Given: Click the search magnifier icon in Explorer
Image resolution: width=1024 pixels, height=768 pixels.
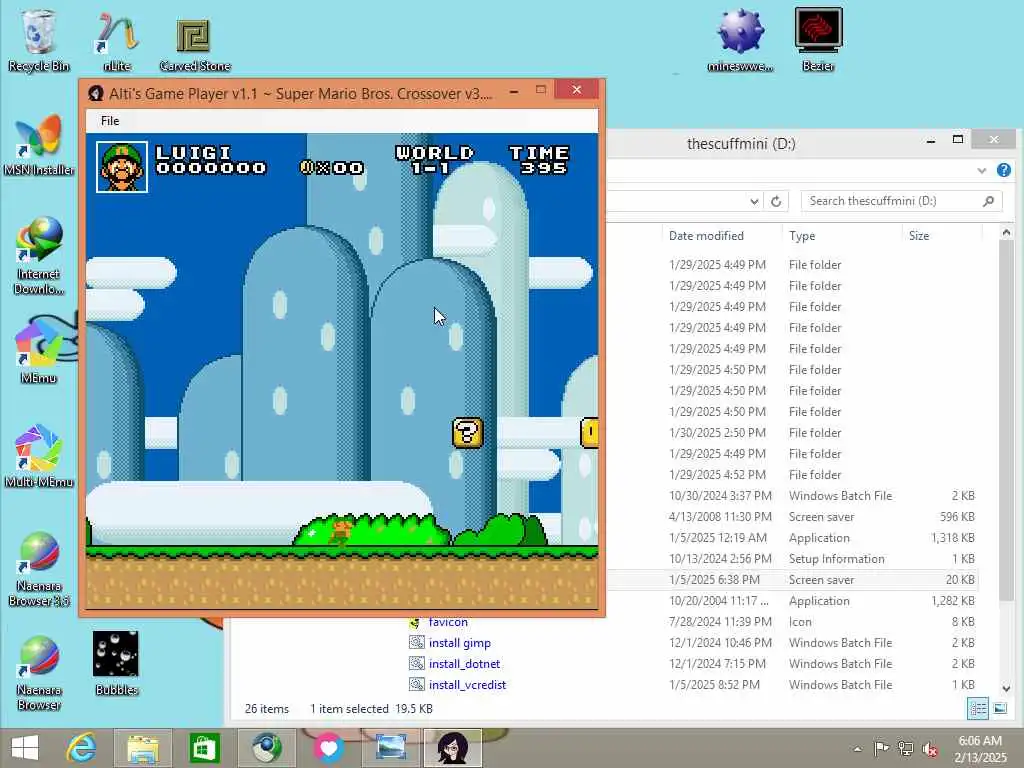Looking at the screenshot, I should 989,201.
